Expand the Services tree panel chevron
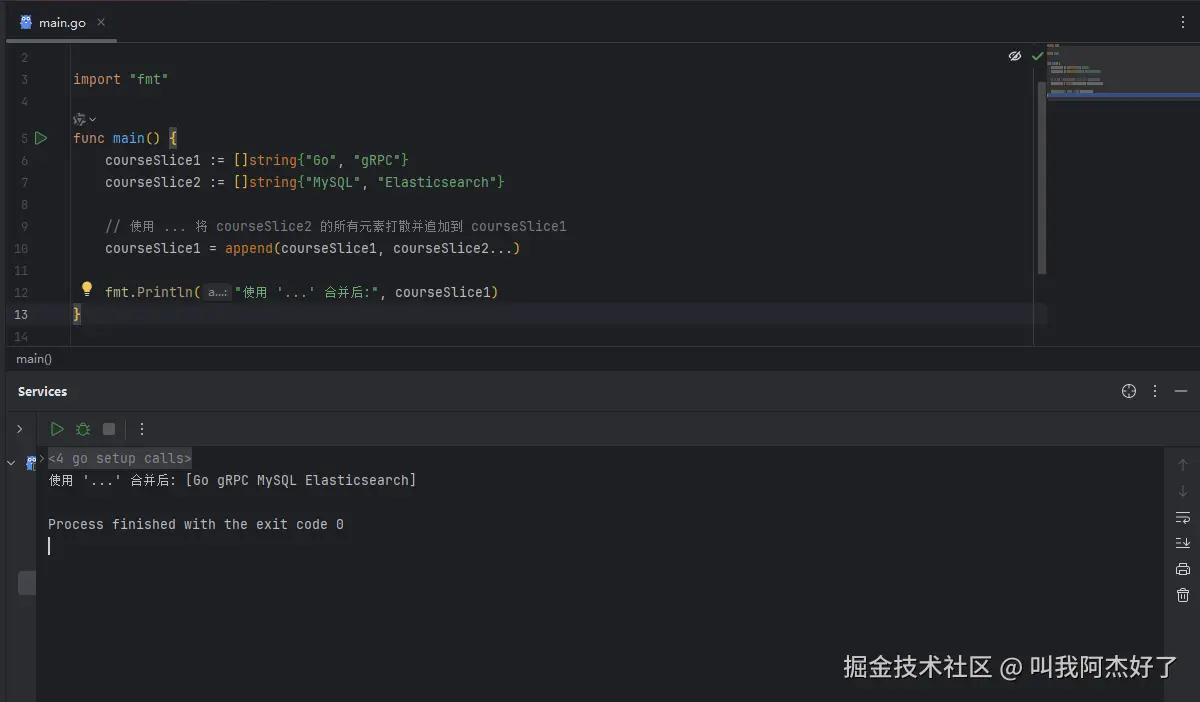Viewport: 1200px width, 702px height. [x=18, y=429]
